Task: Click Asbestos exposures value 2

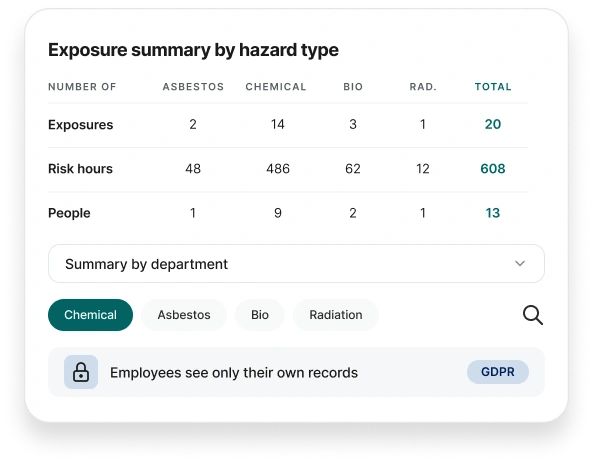Action: tap(193, 124)
